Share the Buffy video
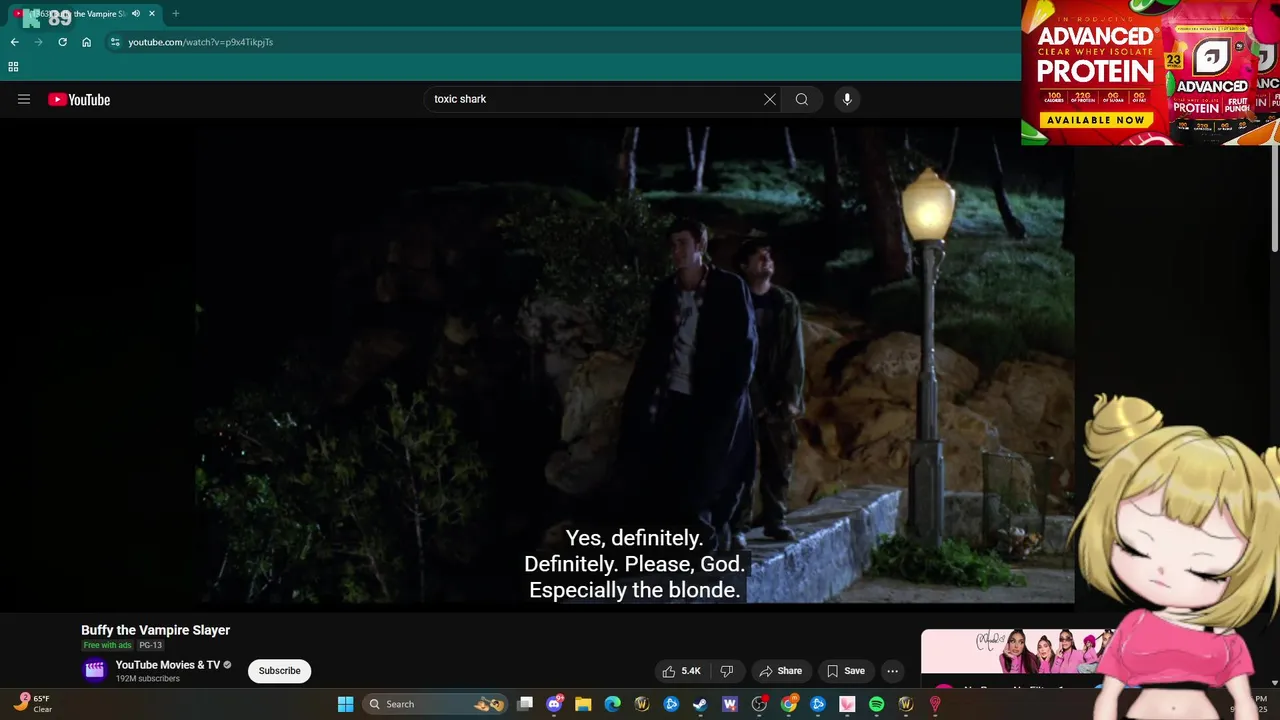 (x=780, y=671)
